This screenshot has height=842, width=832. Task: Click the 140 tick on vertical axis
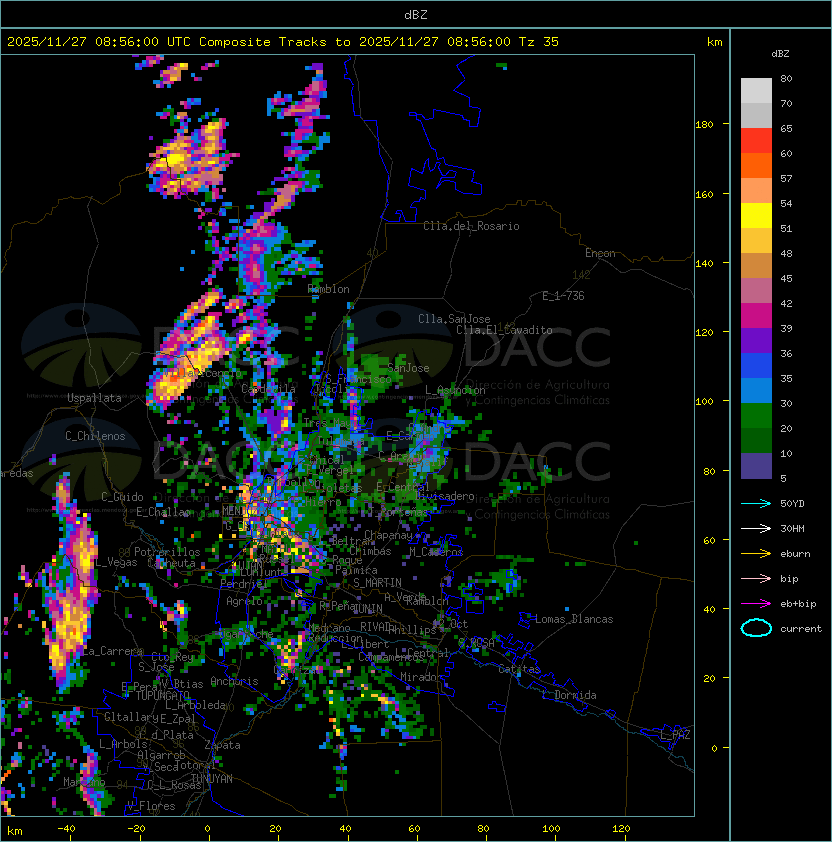click(x=704, y=264)
